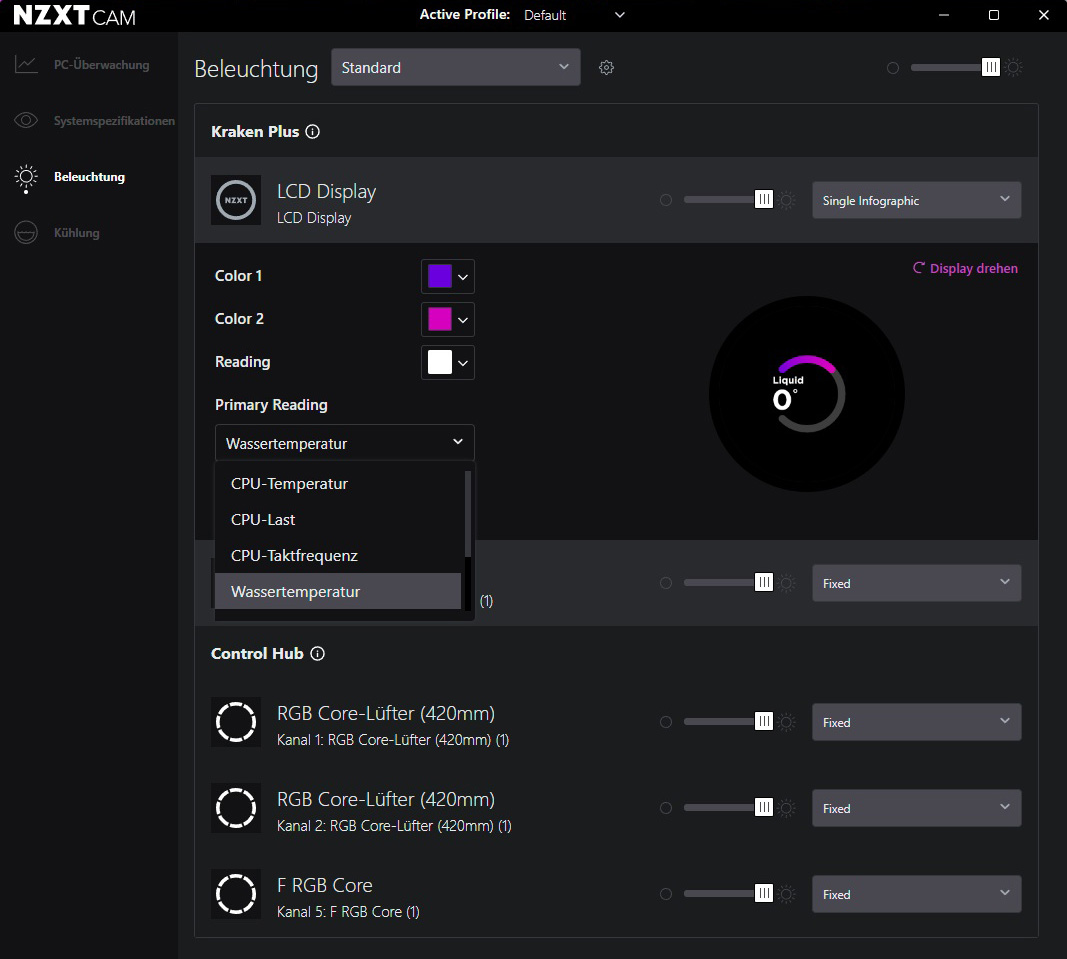Select the NZXT LCD Display device icon
Image resolution: width=1067 pixels, height=959 pixels.
[x=235, y=200]
